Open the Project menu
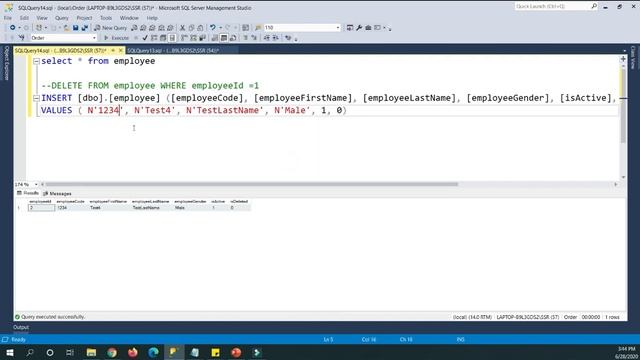Viewport: 640px width, 360px height. pyautogui.click(x=84, y=18)
